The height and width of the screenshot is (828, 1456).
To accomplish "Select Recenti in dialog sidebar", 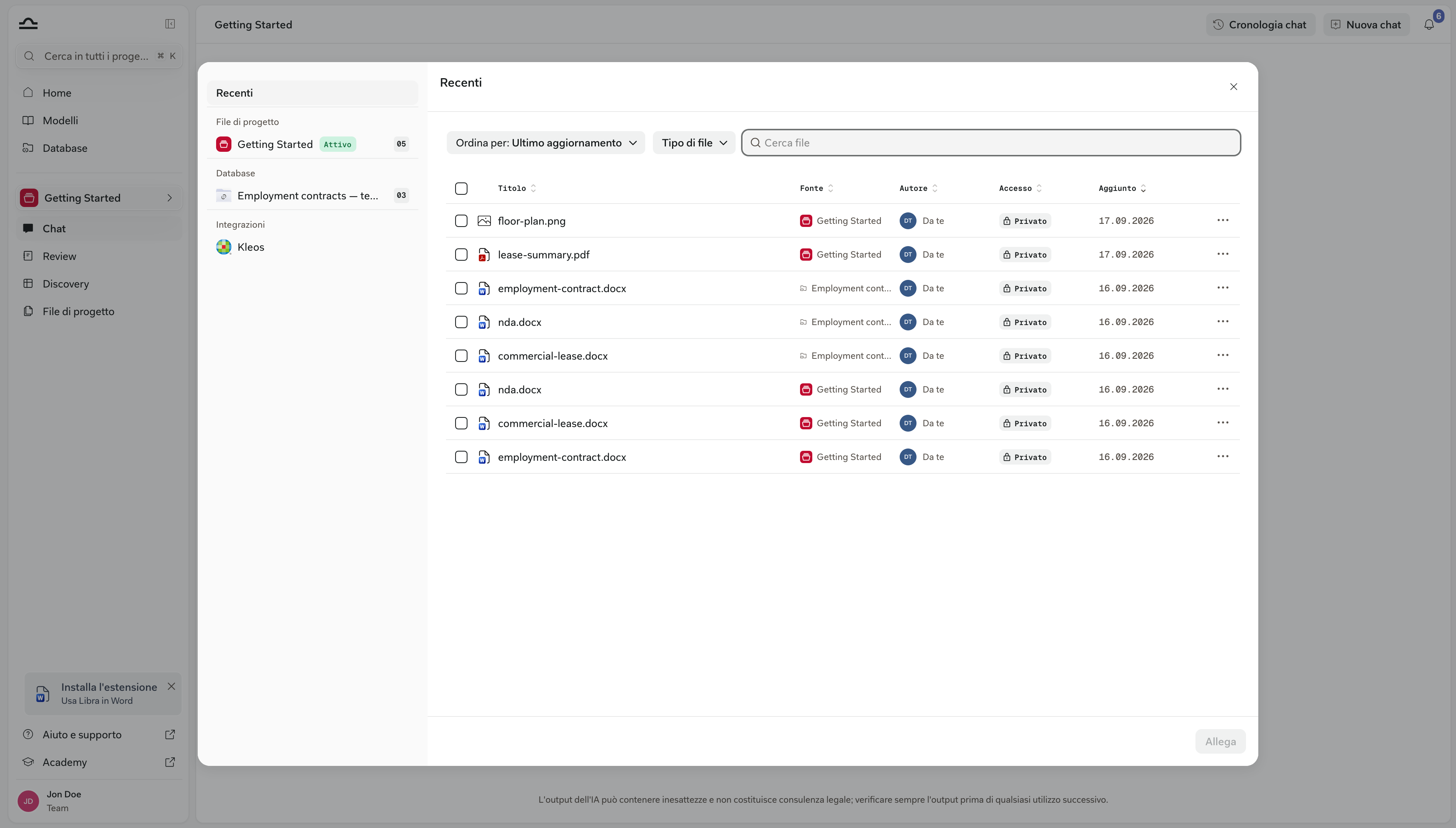I will 313,93.
